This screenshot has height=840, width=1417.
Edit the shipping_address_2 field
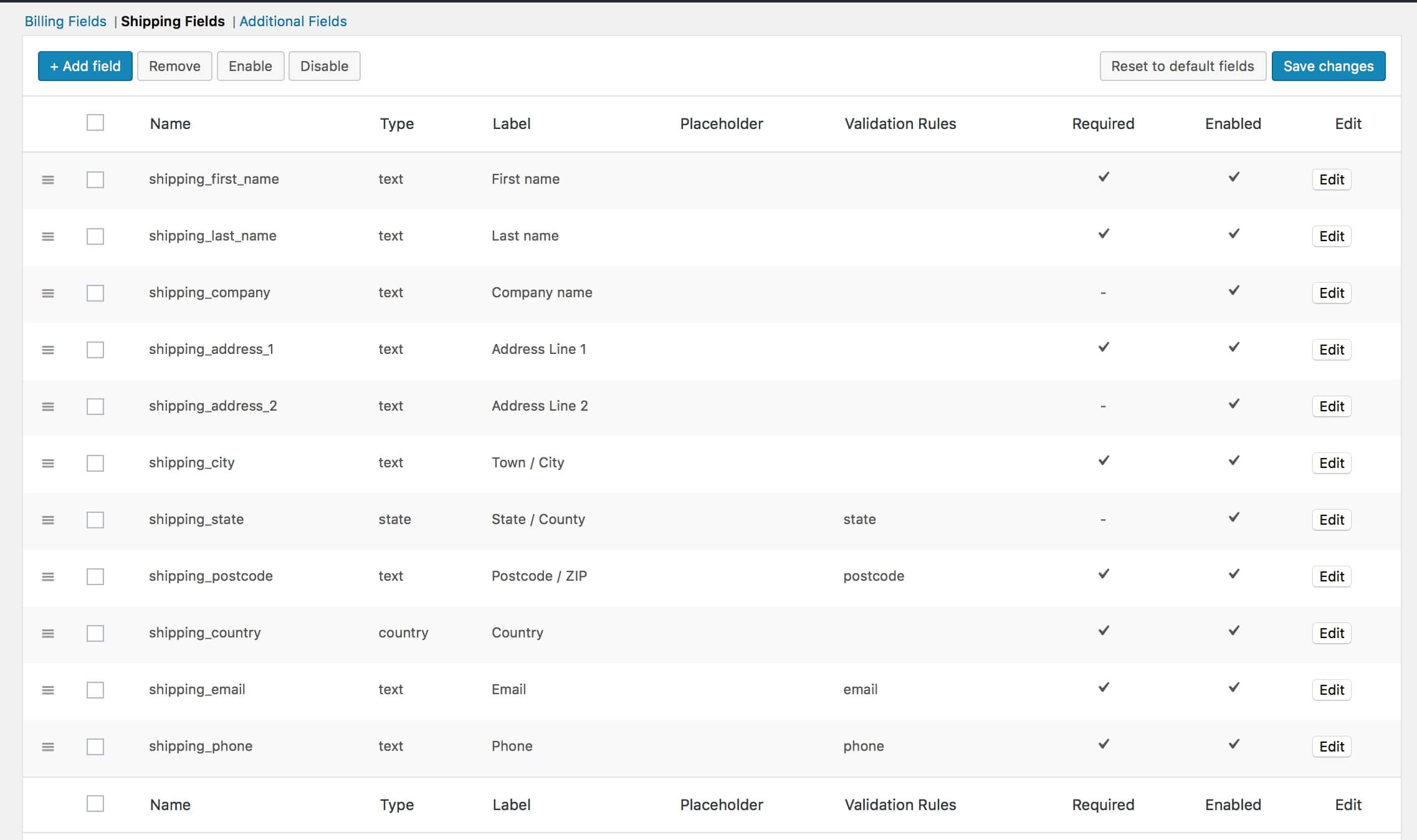click(1332, 406)
